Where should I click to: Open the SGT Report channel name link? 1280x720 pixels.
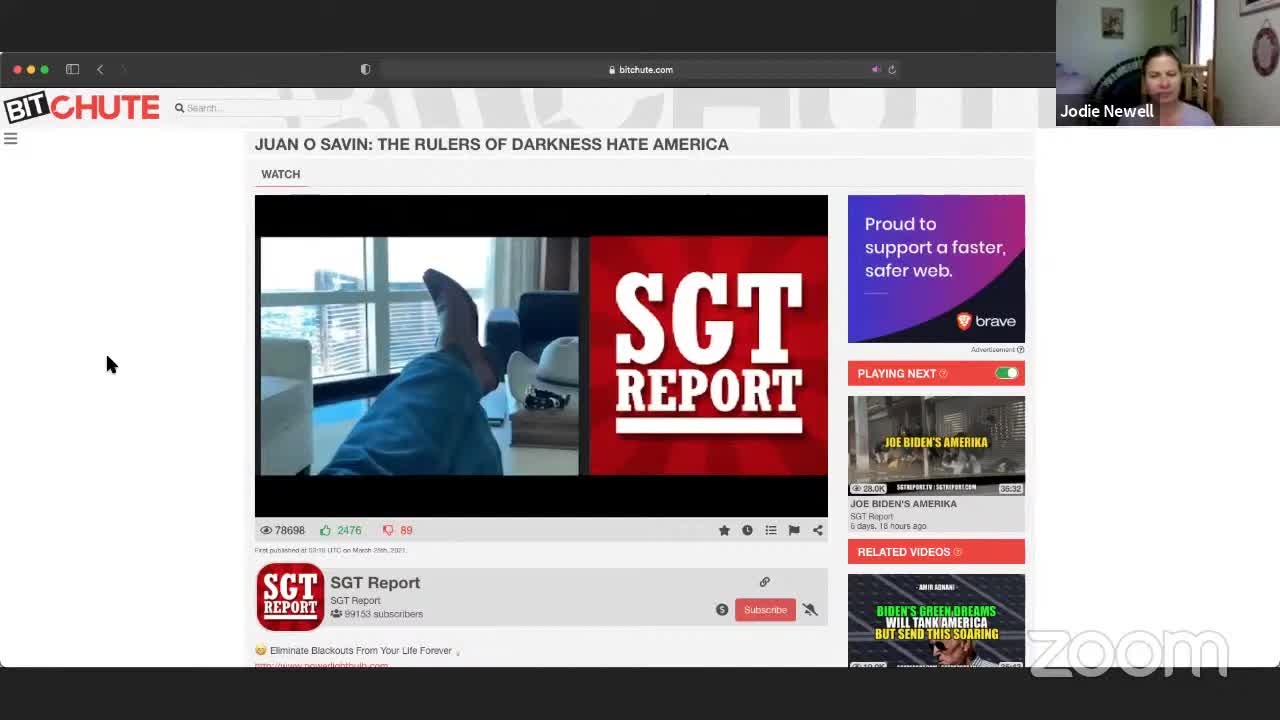[x=375, y=583]
